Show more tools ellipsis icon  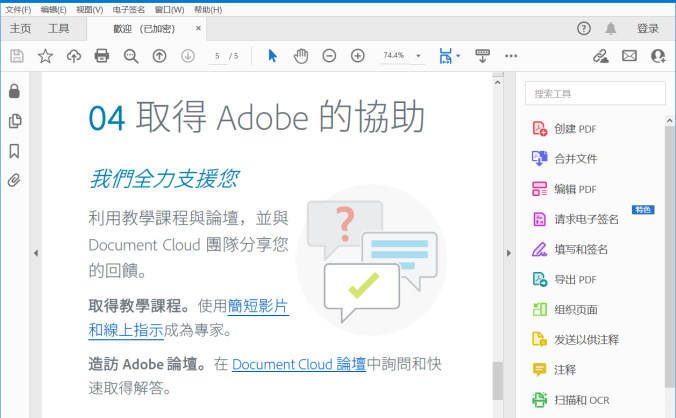pyautogui.click(x=511, y=56)
